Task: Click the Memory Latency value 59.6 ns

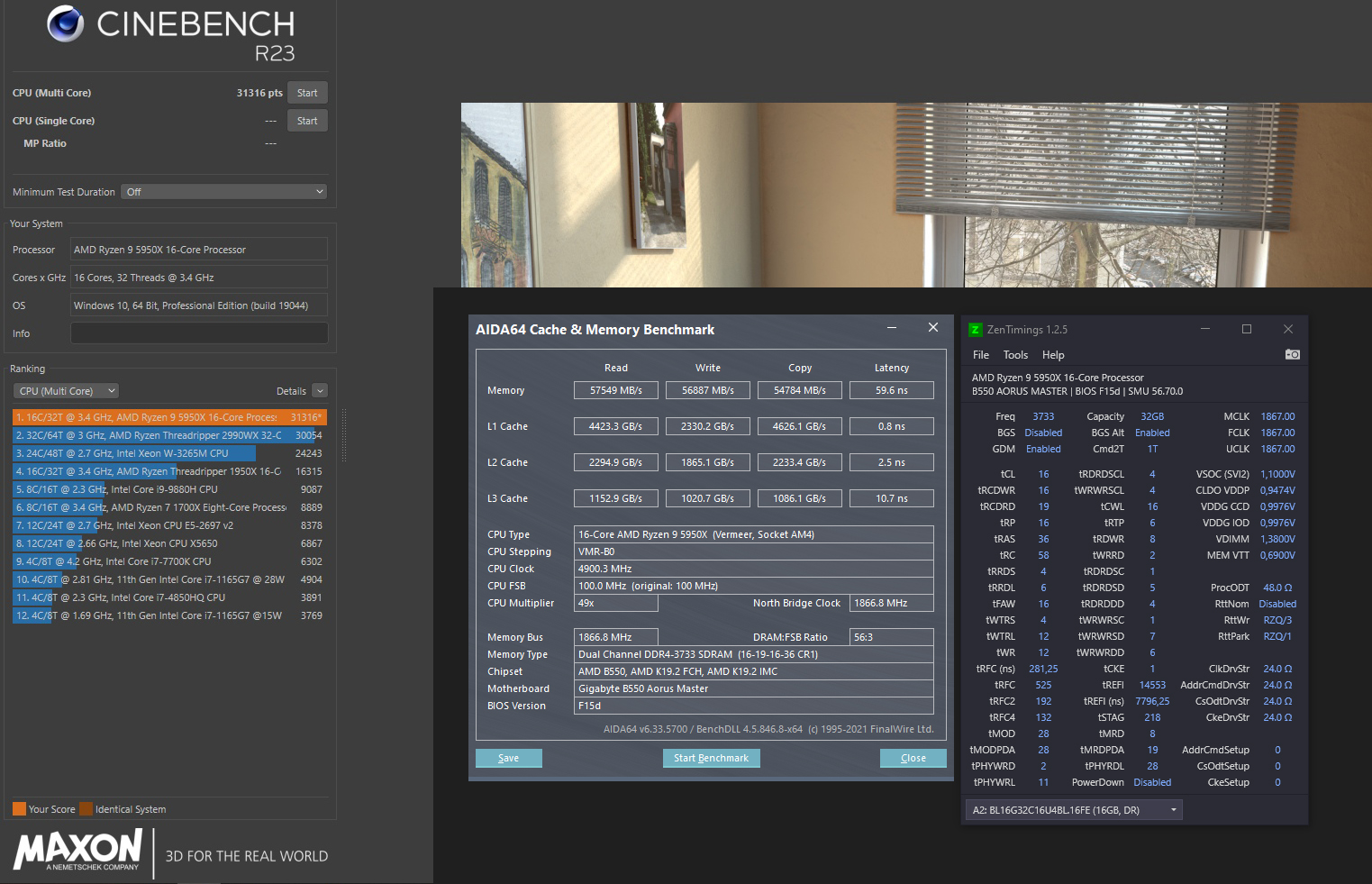Action: click(x=892, y=390)
